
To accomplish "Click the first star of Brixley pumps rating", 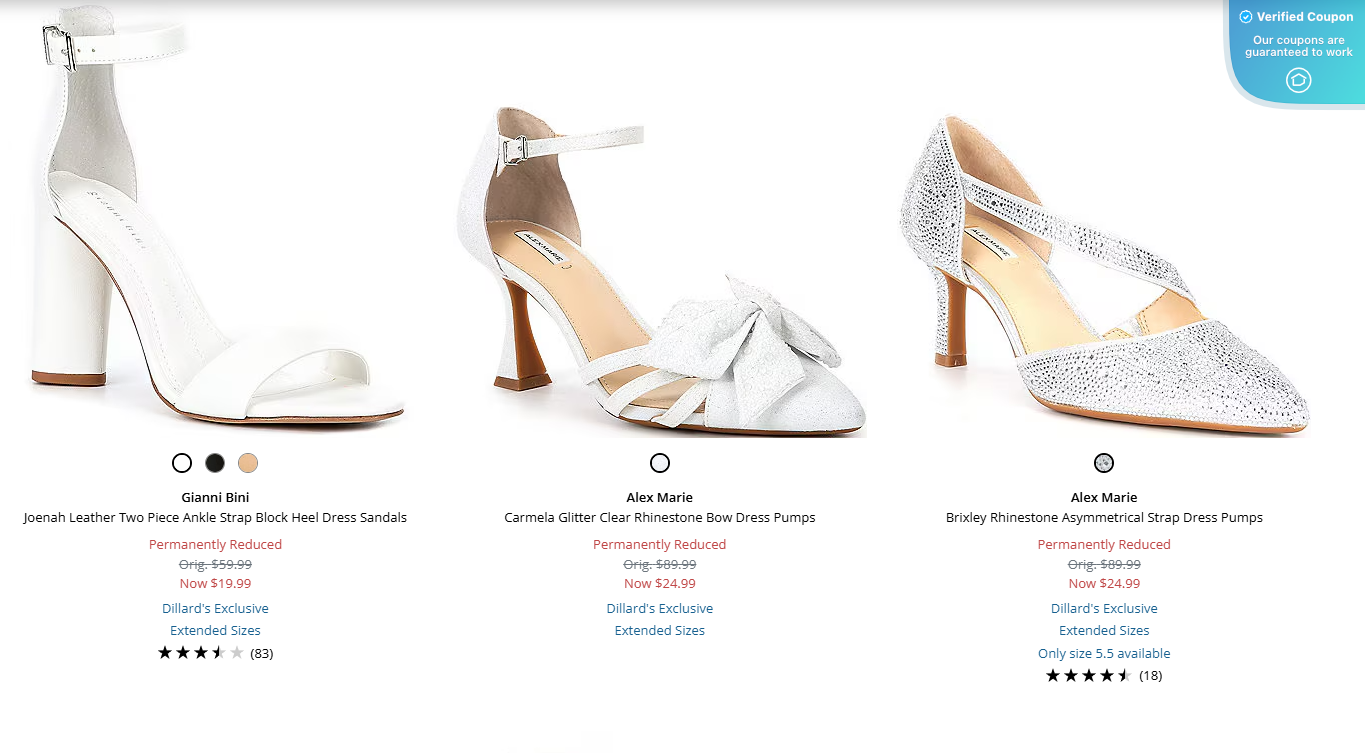I will point(1052,675).
